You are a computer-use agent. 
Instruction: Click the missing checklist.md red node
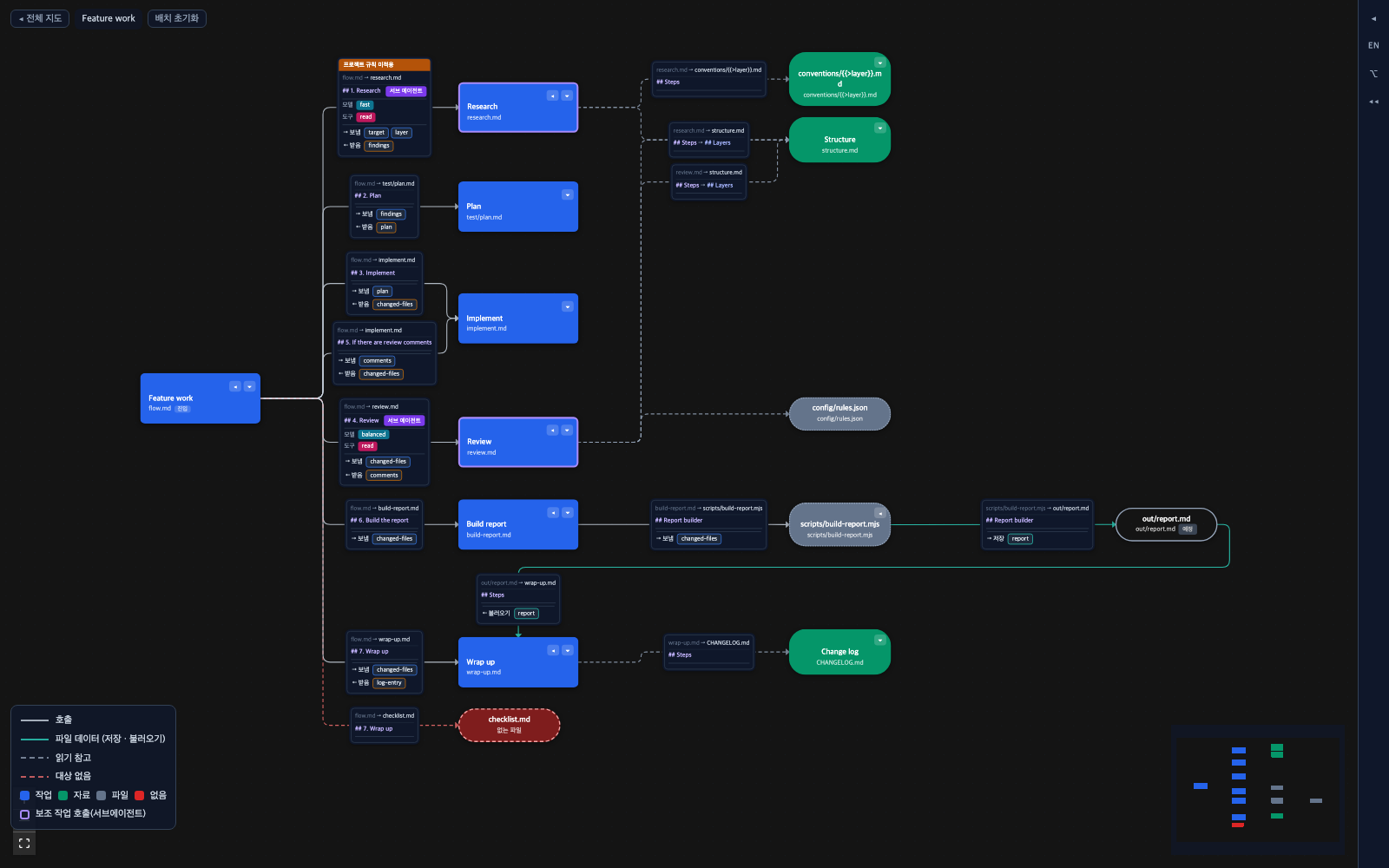click(x=509, y=725)
